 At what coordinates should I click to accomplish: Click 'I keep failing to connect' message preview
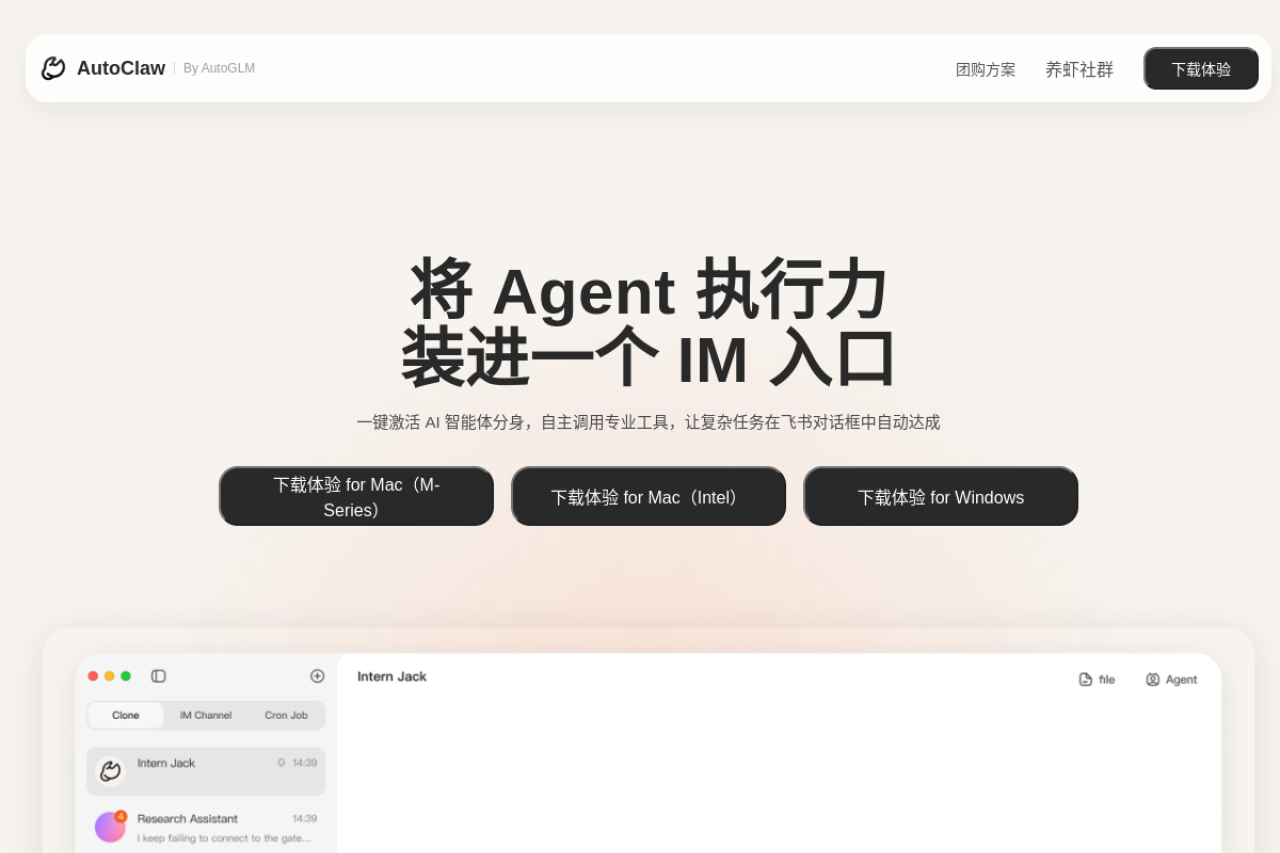[x=224, y=838]
